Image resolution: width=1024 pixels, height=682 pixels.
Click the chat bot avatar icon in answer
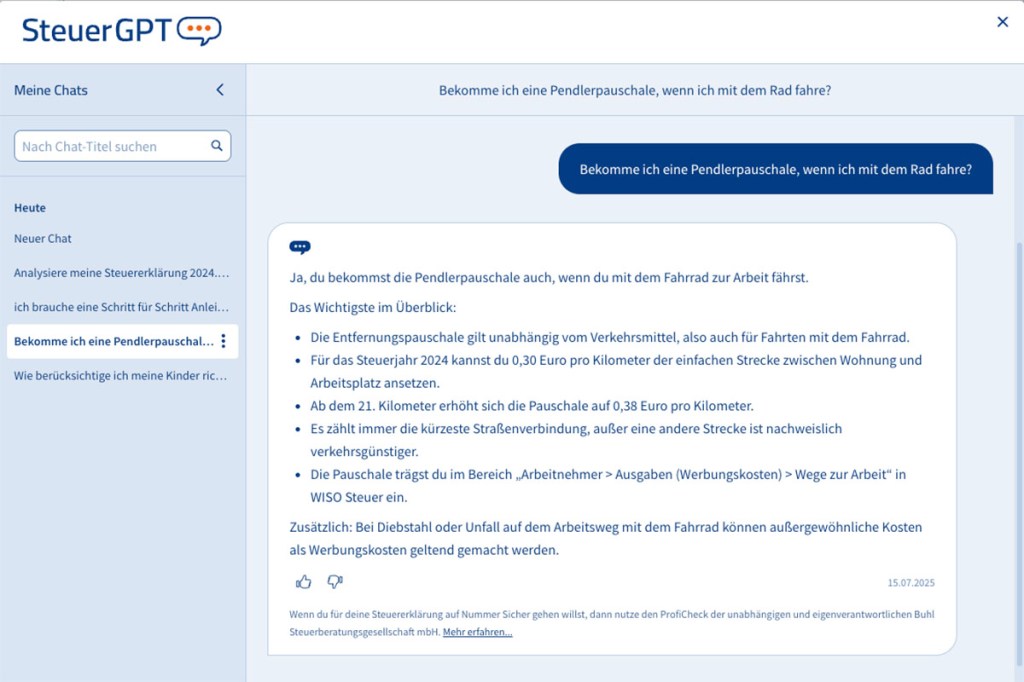(300, 247)
